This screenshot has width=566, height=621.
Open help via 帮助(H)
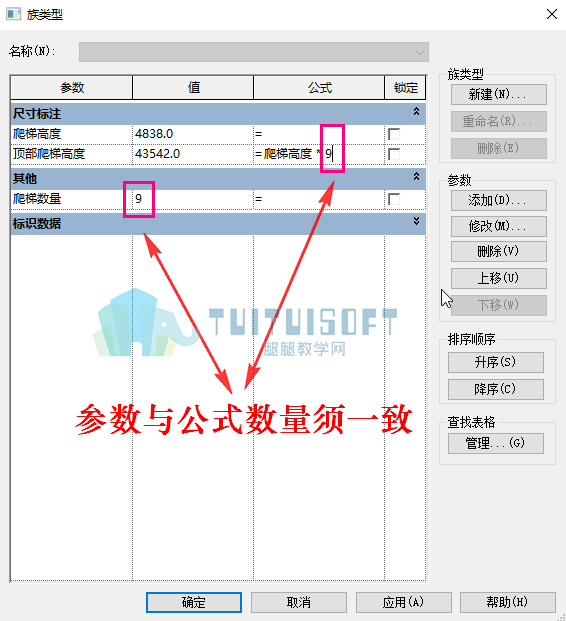click(x=508, y=602)
